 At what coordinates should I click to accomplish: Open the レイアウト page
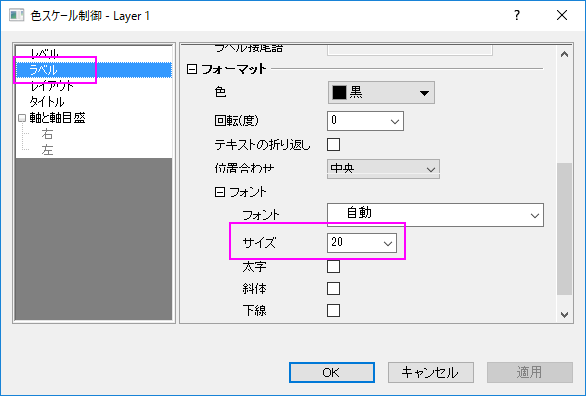pyautogui.click(x=52, y=86)
